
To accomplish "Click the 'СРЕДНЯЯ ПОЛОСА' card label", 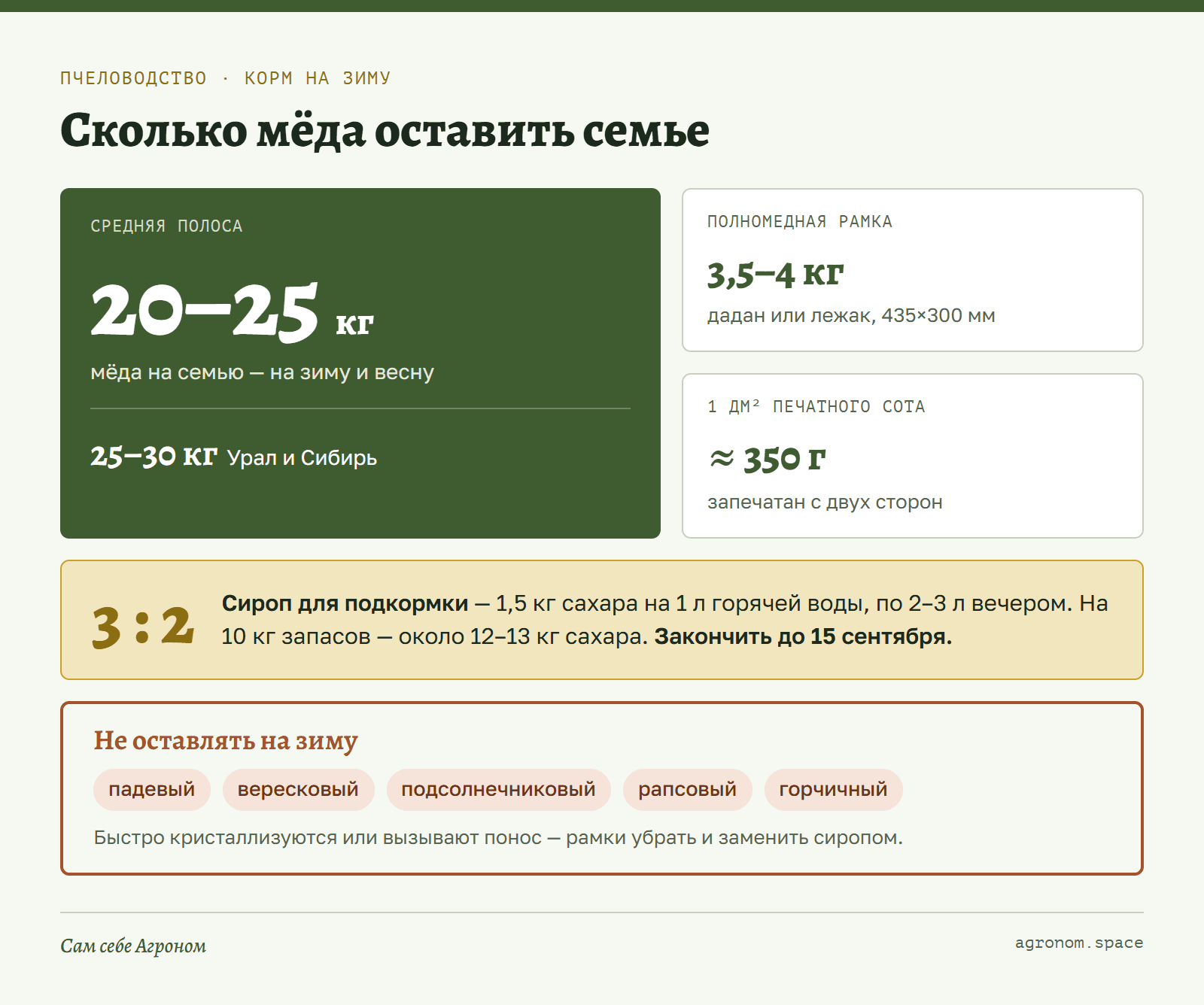I will point(166,226).
